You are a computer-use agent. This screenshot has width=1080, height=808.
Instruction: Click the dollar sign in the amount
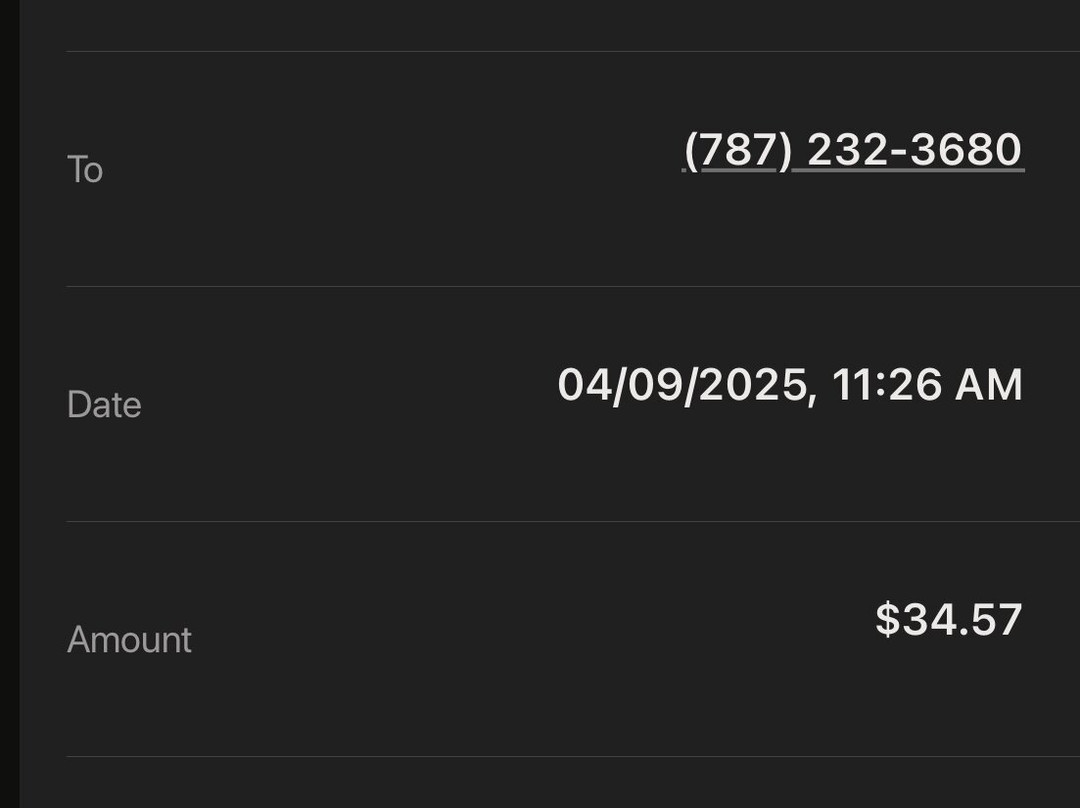tap(887, 619)
